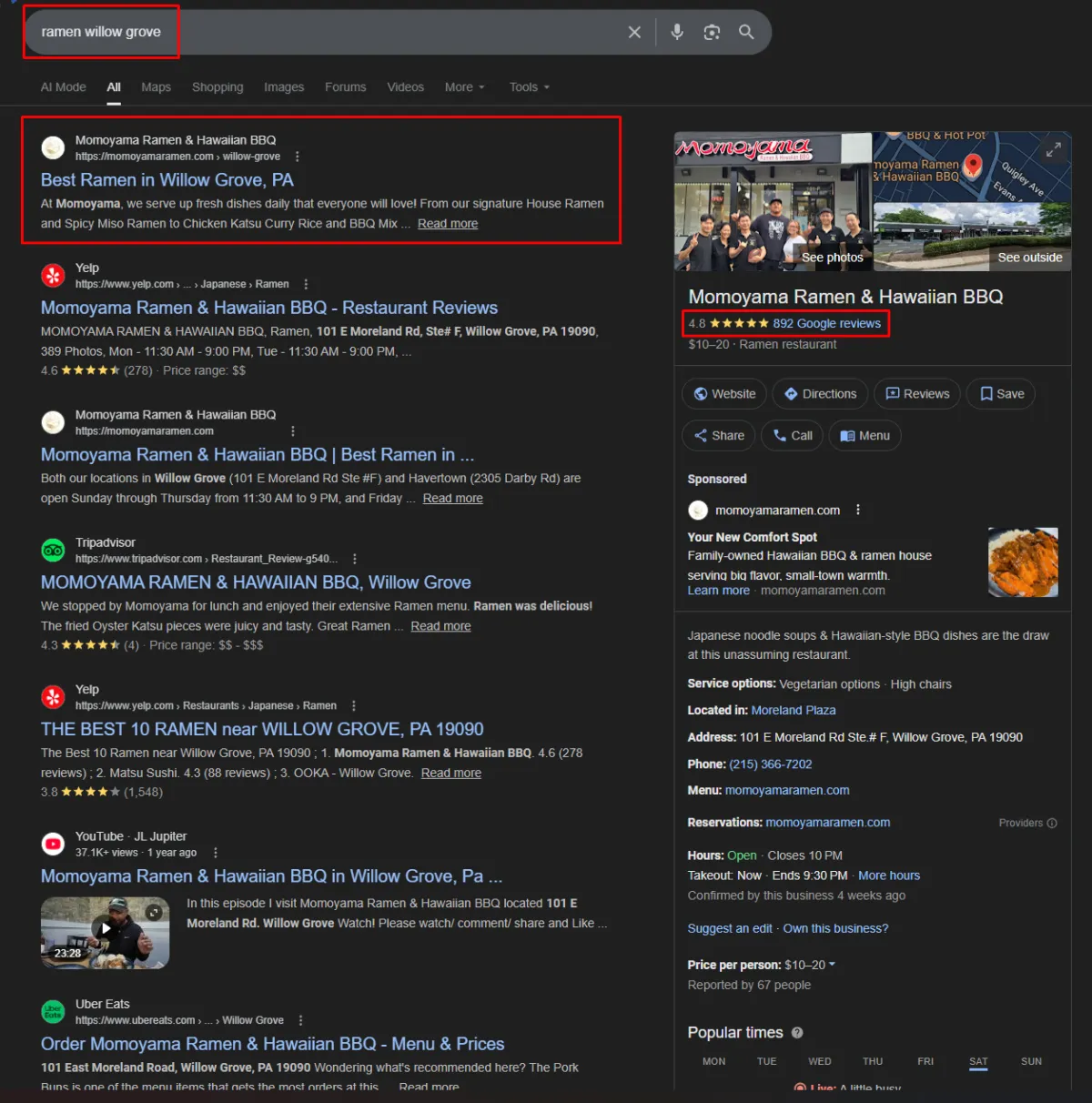
Task: Submit search with magnifying glass icon
Action: click(746, 32)
